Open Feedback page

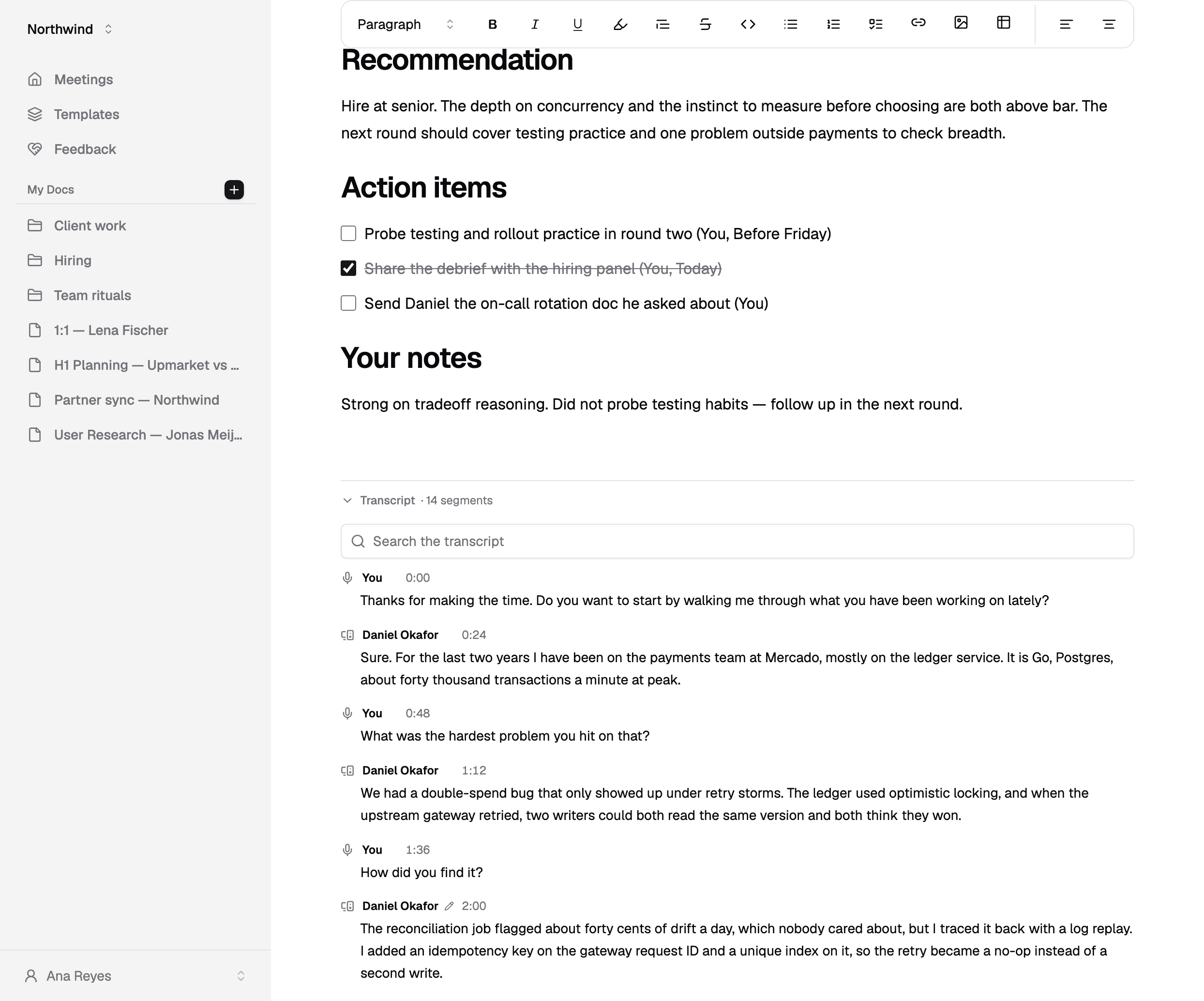[135, 149]
